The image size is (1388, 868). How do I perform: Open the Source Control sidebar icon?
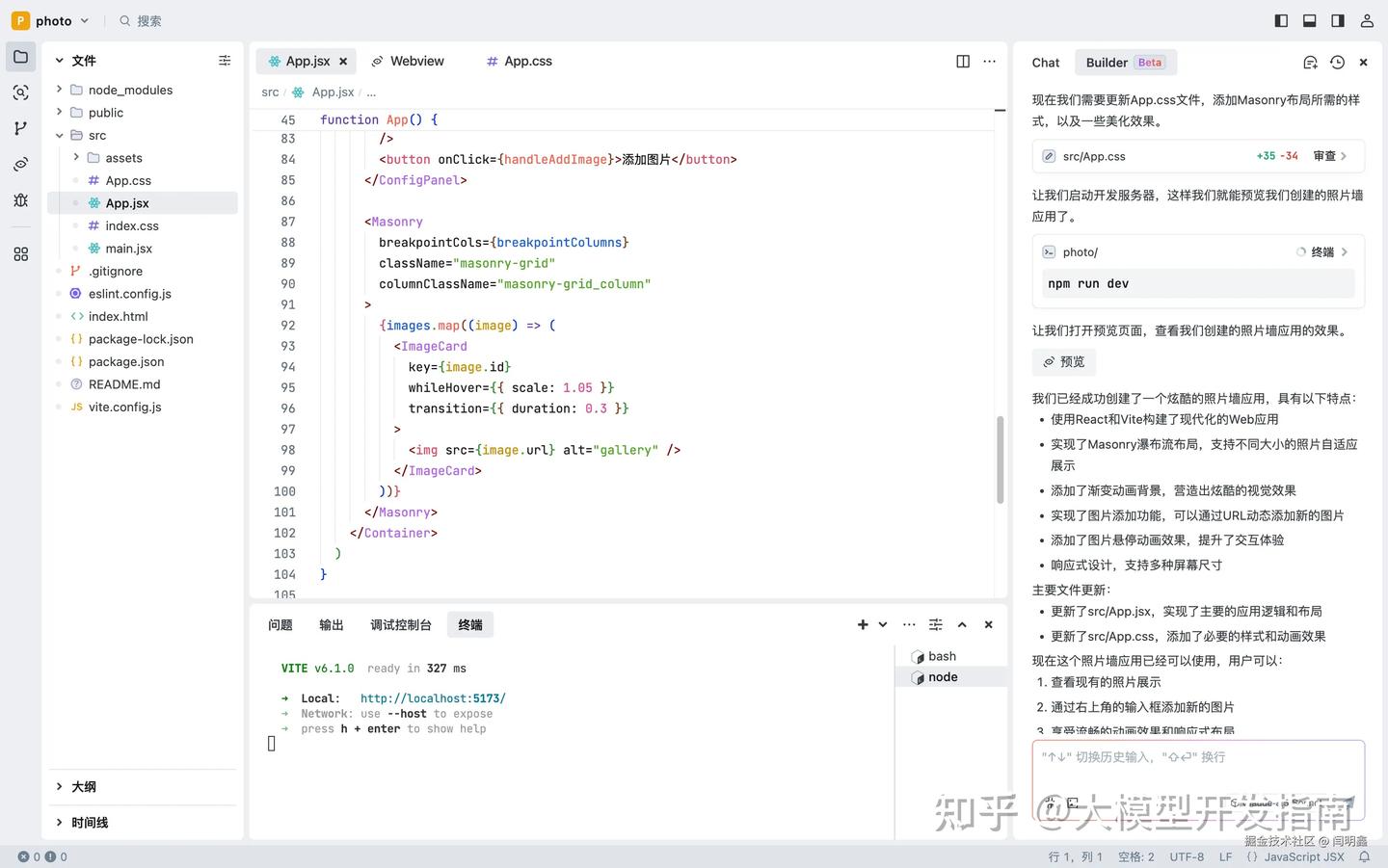coord(20,128)
